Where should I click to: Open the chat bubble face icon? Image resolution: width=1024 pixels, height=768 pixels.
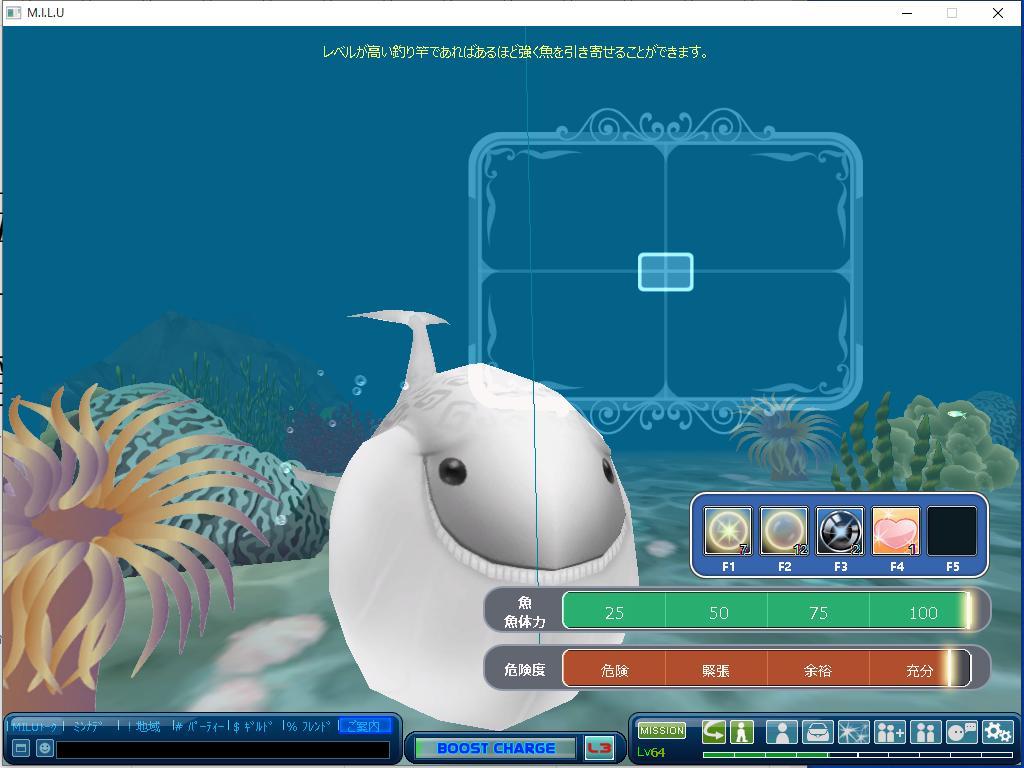[961, 732]
